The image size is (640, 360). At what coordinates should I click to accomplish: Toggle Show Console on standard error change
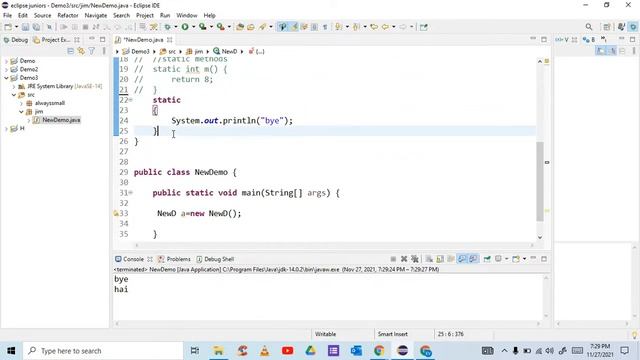pyautogui.click(x=473, y=259)
